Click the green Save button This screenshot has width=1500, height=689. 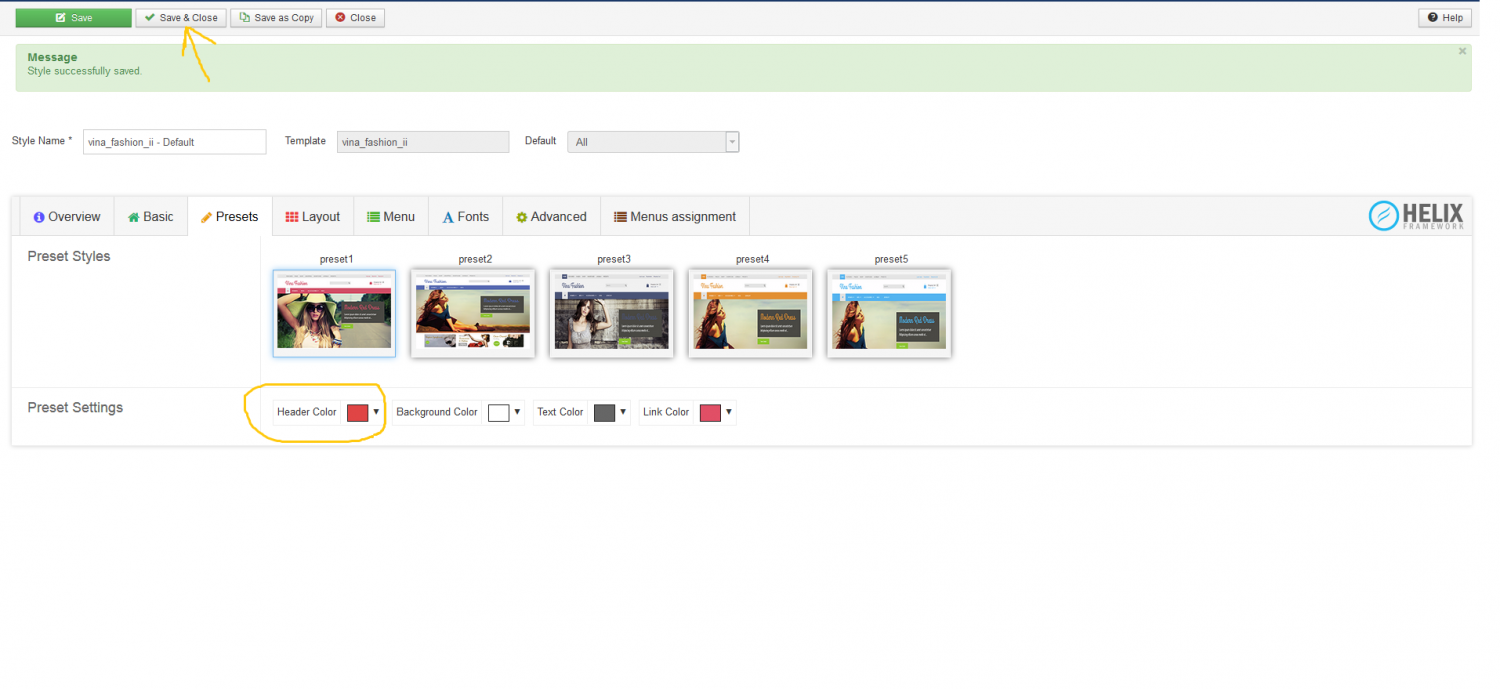tap(73, 18)
